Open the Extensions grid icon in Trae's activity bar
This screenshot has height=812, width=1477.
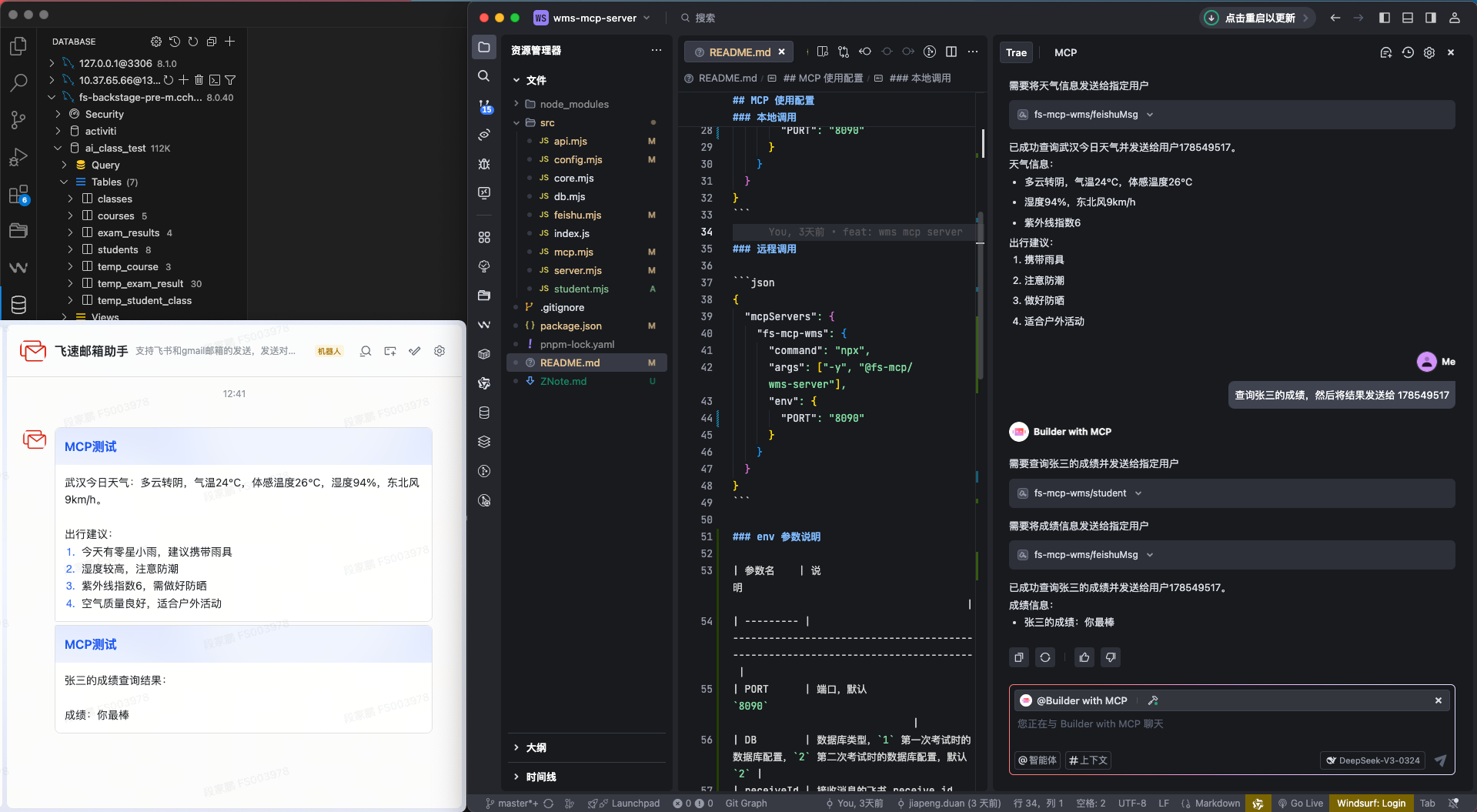click(484, 237)
